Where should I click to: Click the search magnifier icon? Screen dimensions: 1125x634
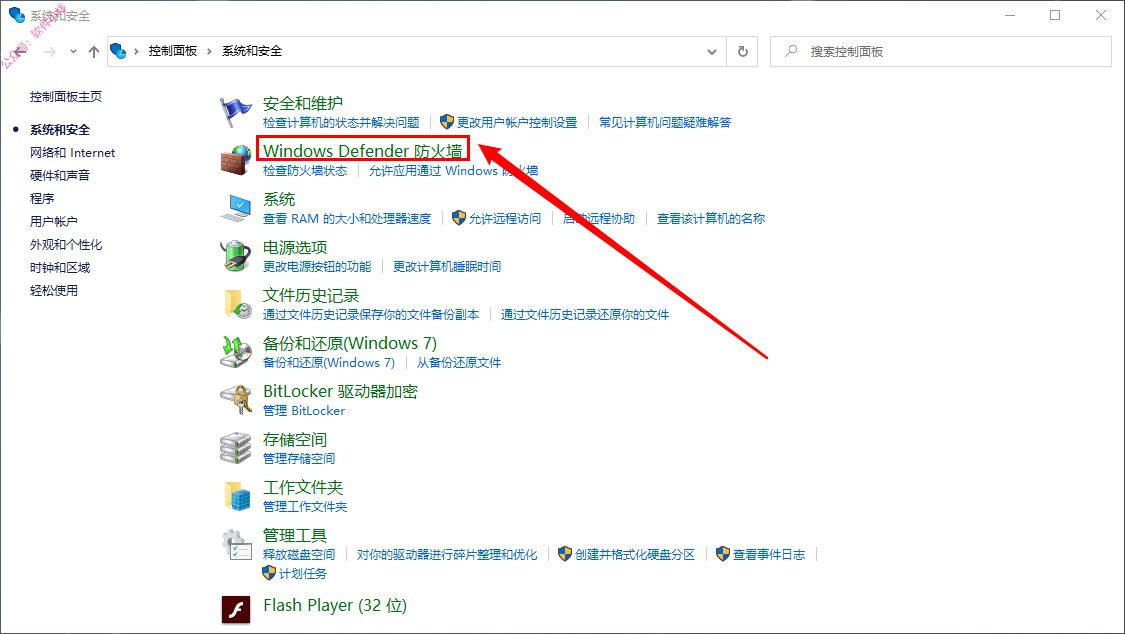pyautogui.click(x=791, y=51)
